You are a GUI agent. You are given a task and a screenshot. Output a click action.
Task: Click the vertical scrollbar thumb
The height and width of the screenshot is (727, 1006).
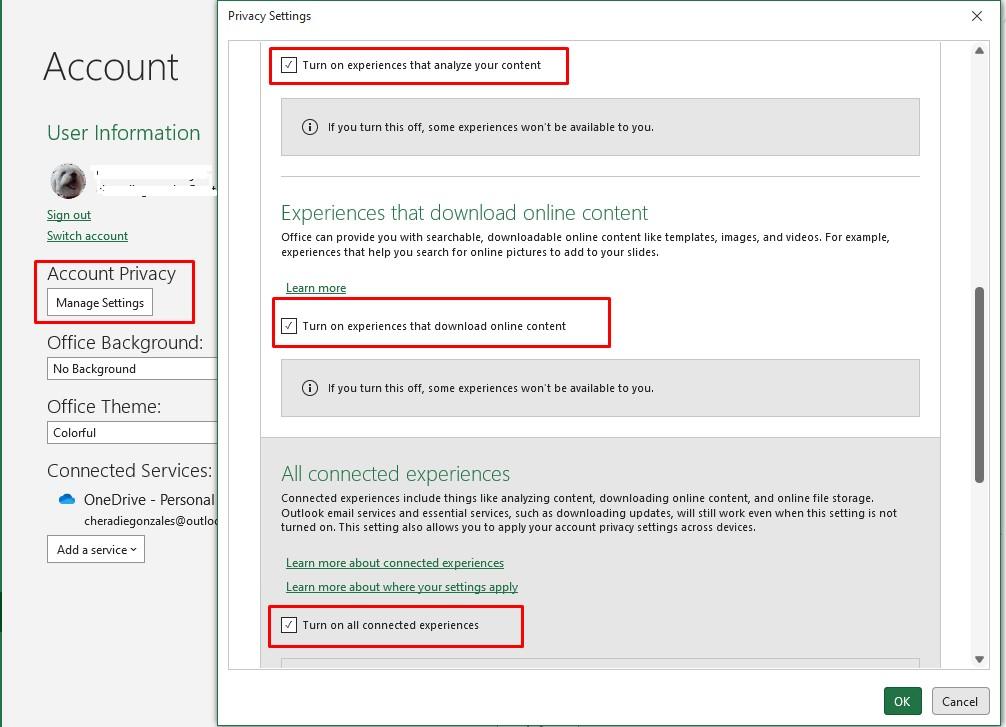coord(979,385)
